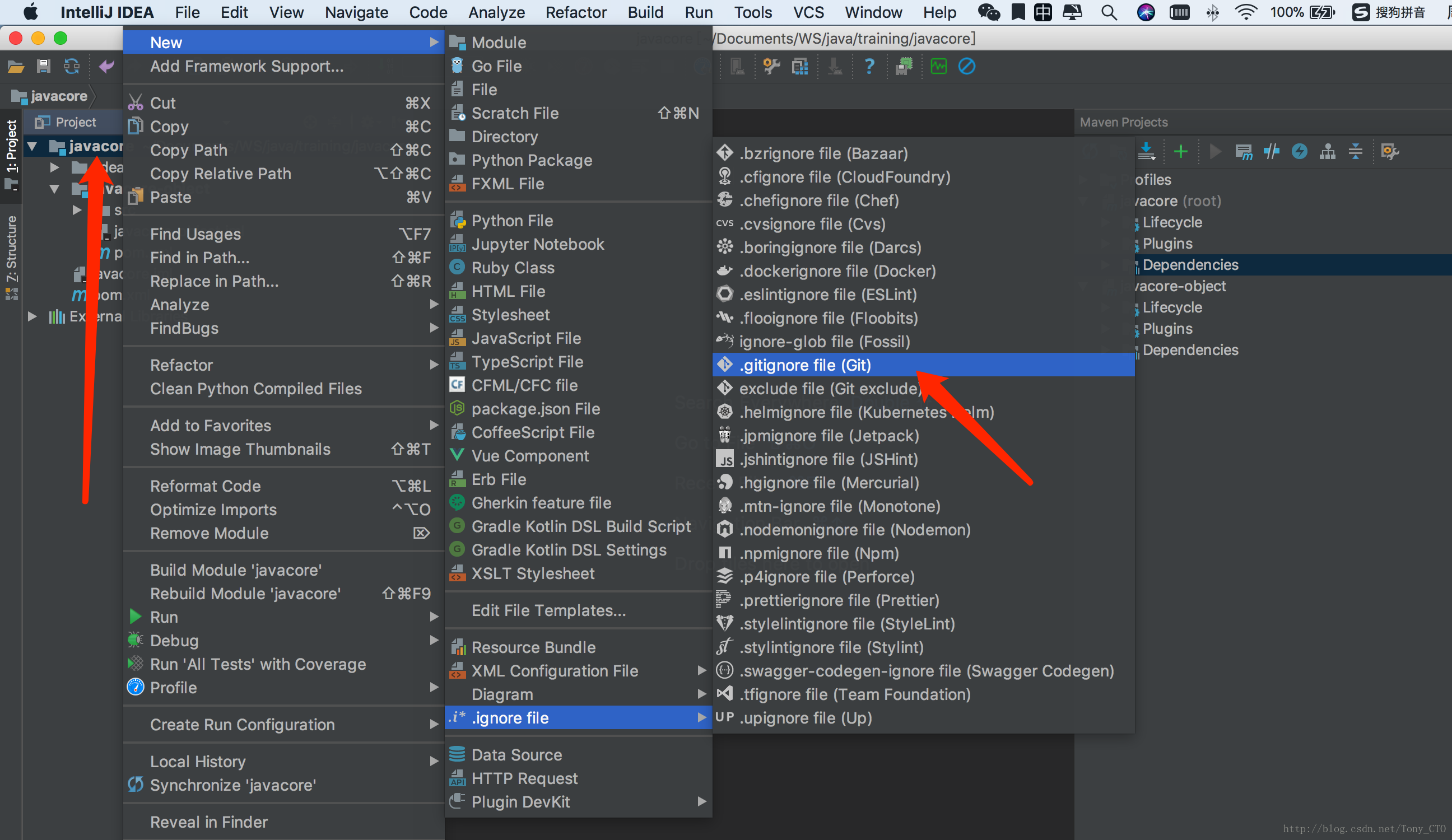Select .hgignore file (Mercurial) option
The height and width of the screenshot is (840, 1452).
point(924,483)
